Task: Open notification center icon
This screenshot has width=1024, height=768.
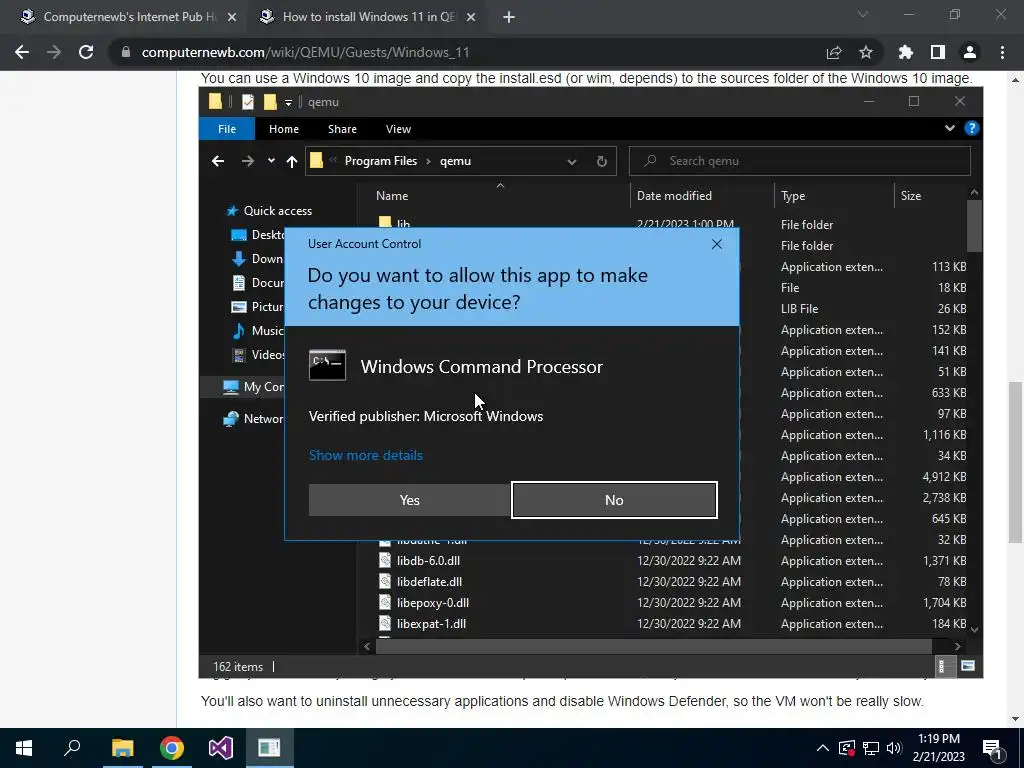Action: pyautogui.click(x=993, y=749)
